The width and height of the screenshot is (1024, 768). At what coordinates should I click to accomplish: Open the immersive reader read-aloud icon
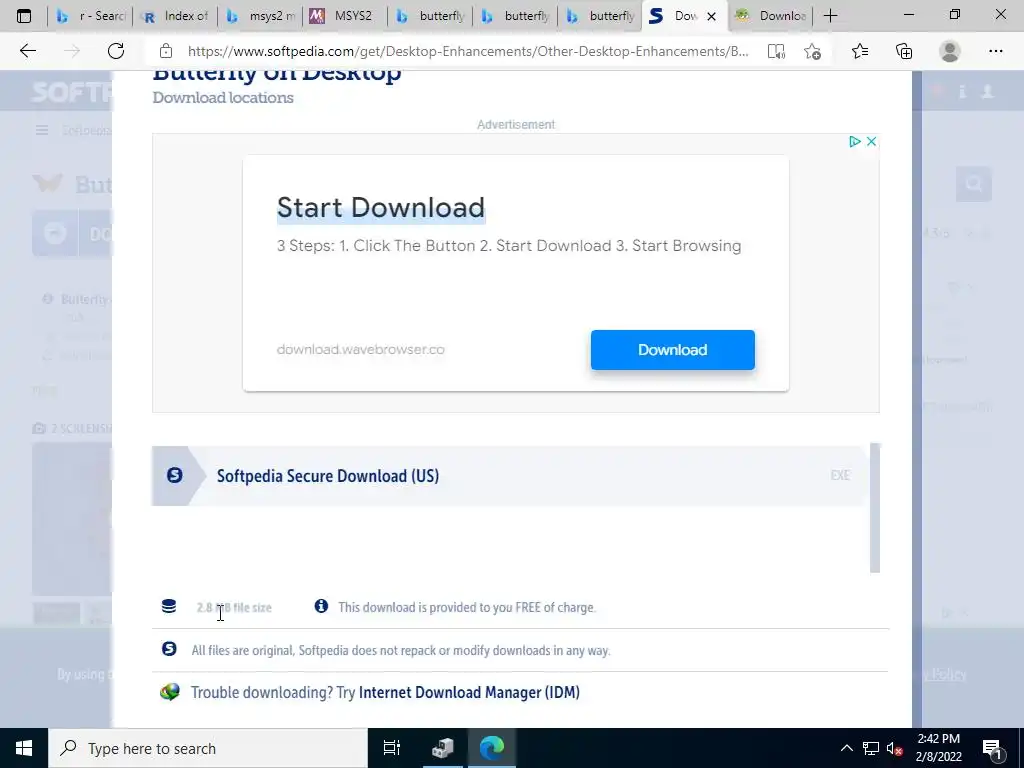click(776, 52)
